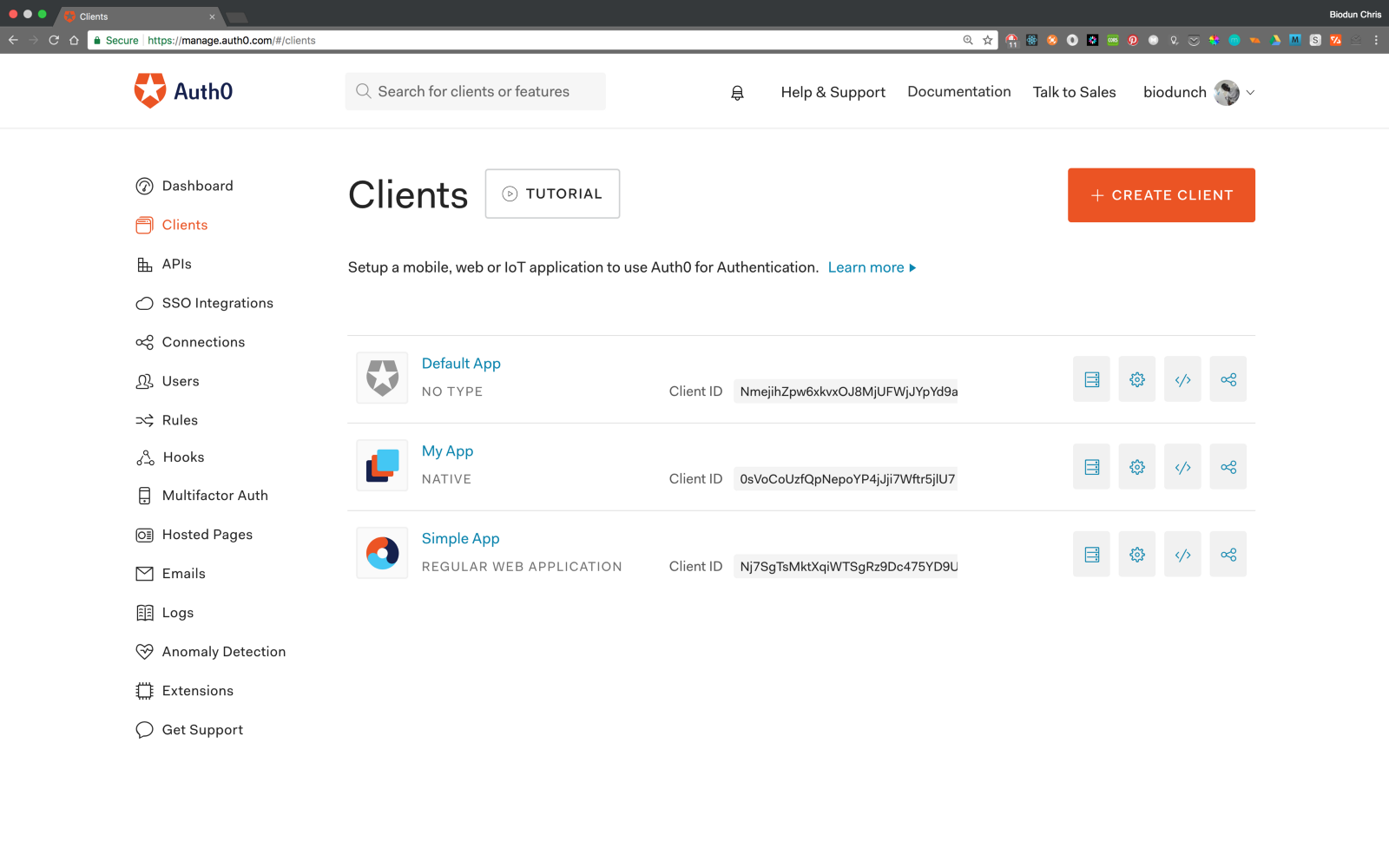Open Help & Support link
Image resolution: width=1389 pixels, height=868 pixels.
[833, 92]
